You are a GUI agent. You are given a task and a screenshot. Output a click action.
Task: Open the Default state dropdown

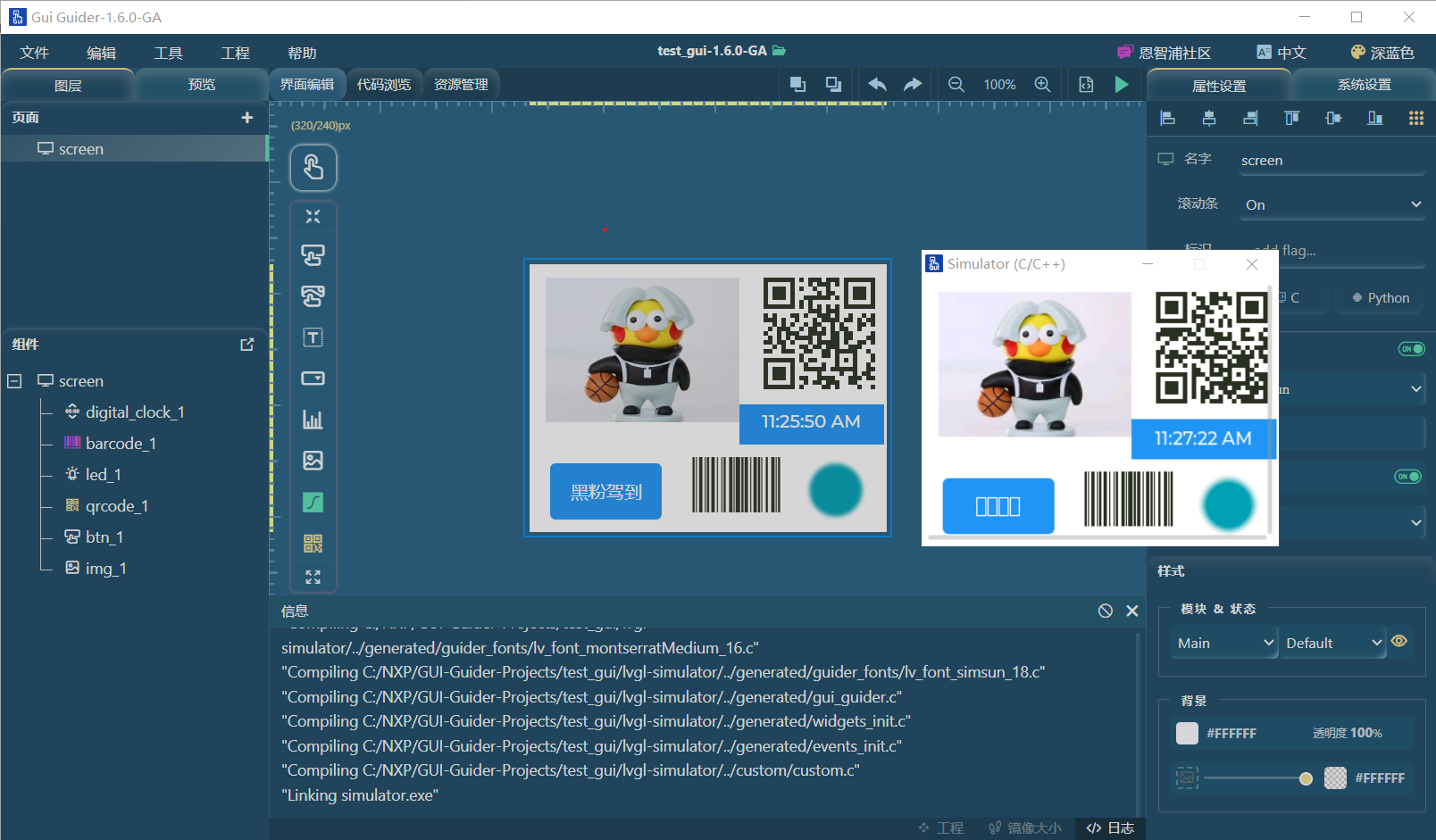tap(1332, 643)
